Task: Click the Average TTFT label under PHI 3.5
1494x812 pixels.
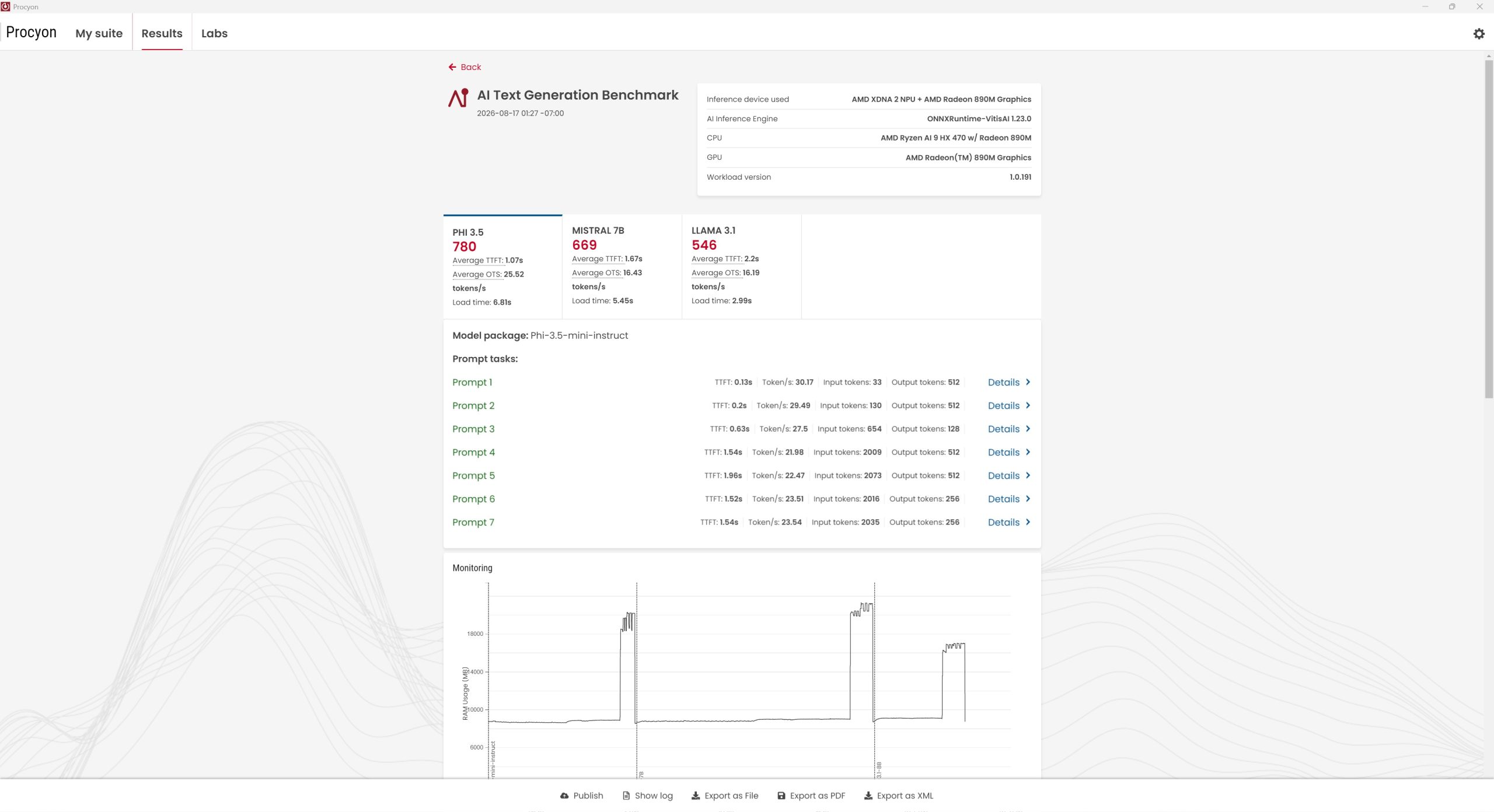Action: [x=477, y=260]
